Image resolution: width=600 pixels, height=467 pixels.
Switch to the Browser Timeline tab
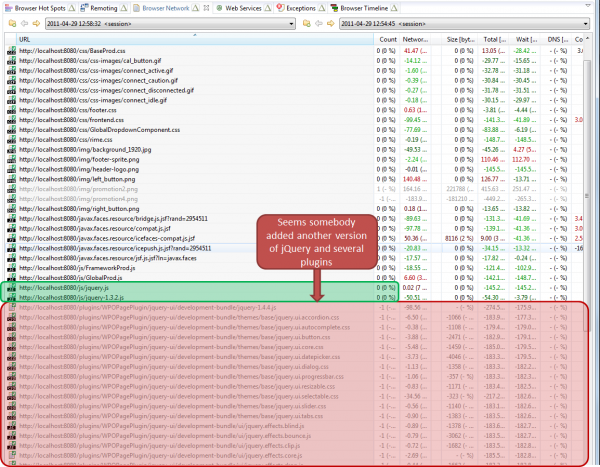[x=364, y=8]
